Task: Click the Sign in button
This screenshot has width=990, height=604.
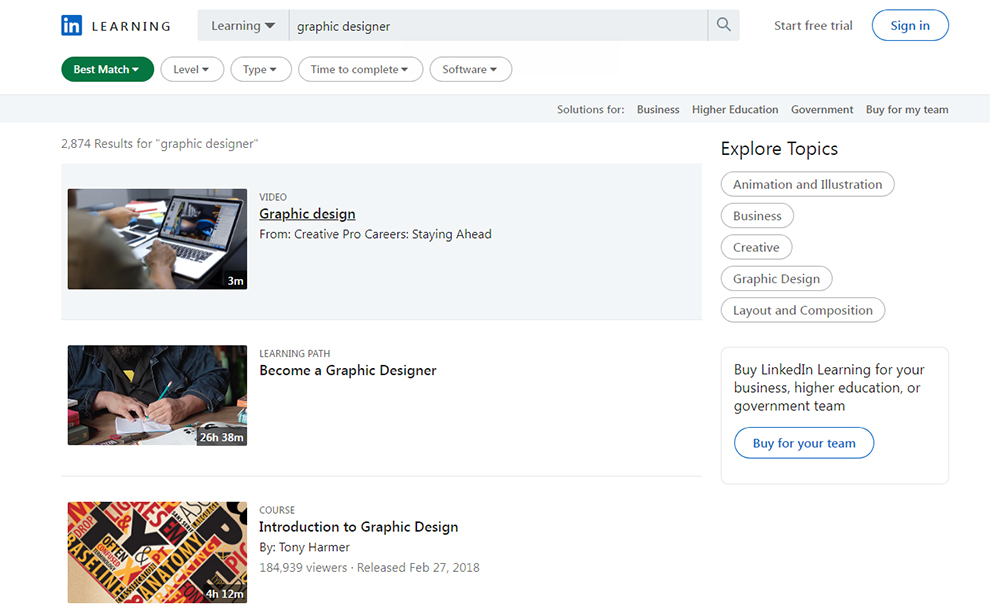Action: [x=910, y=25]
